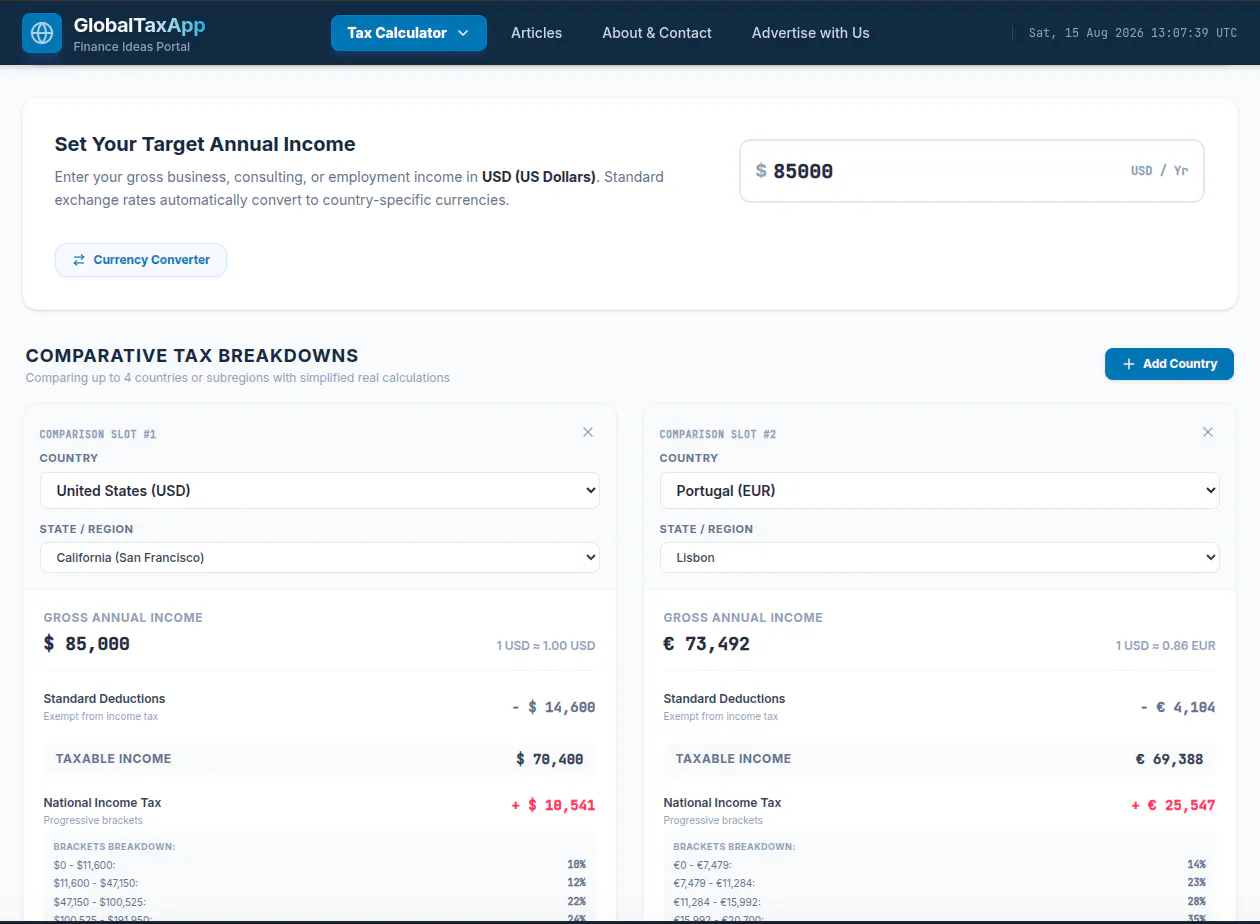This screenshot has width=1260, height=924.
Task: Click the taxable income value $ 70,400
Action: [550, 759]
